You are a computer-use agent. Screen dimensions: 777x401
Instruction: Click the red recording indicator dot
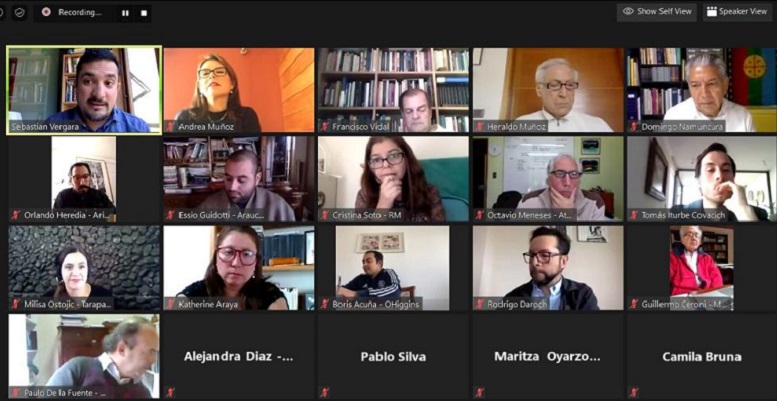point(46,12)
